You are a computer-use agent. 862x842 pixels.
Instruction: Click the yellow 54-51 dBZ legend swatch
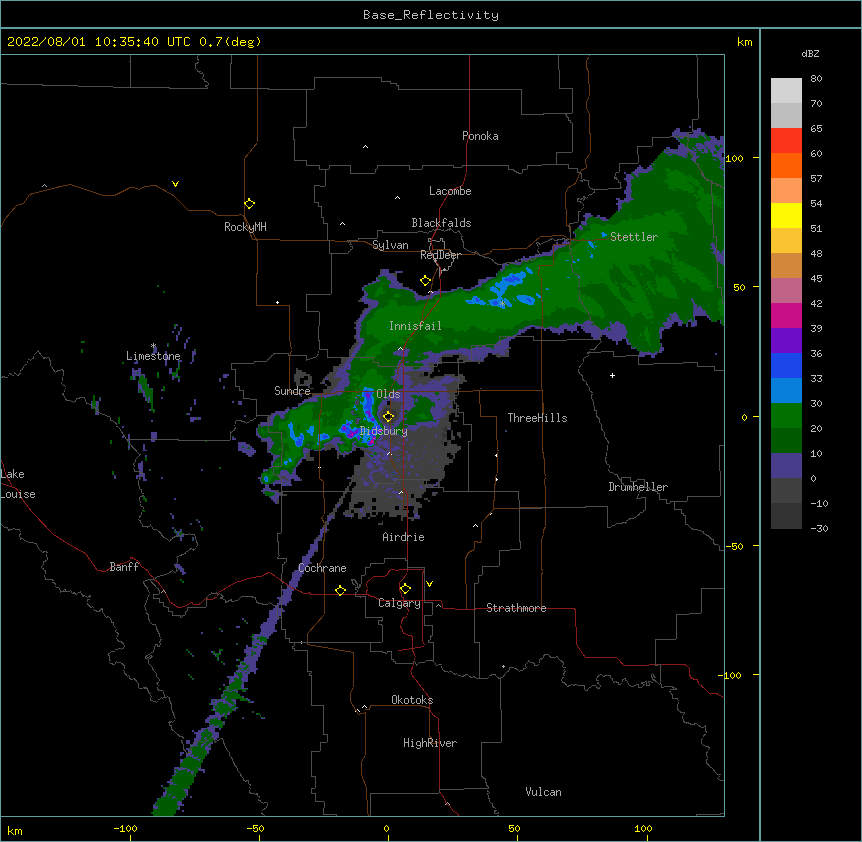(786, 215)
